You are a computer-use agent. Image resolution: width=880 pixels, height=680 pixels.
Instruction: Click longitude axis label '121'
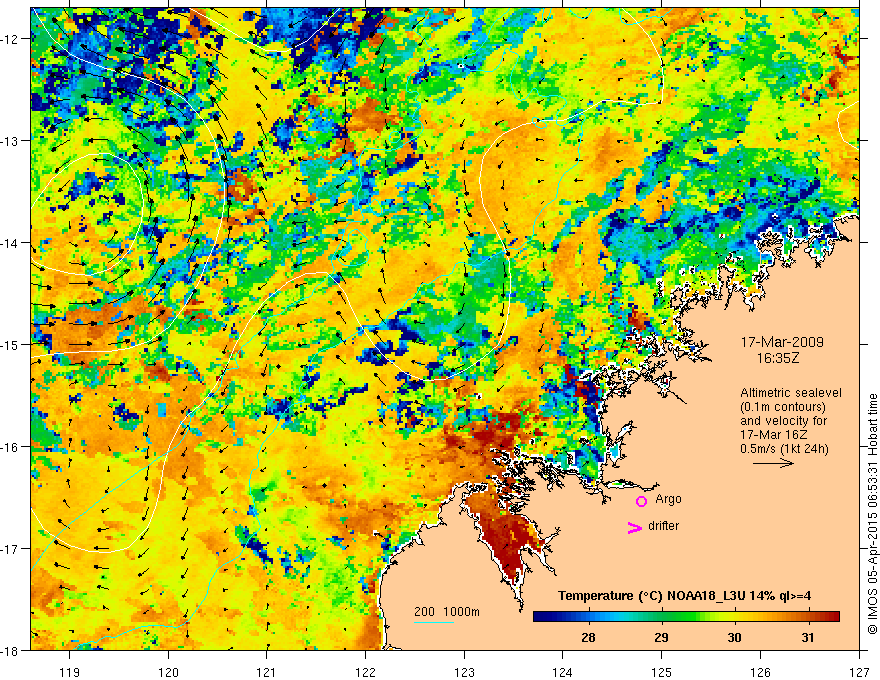click(x=267, y=672)
